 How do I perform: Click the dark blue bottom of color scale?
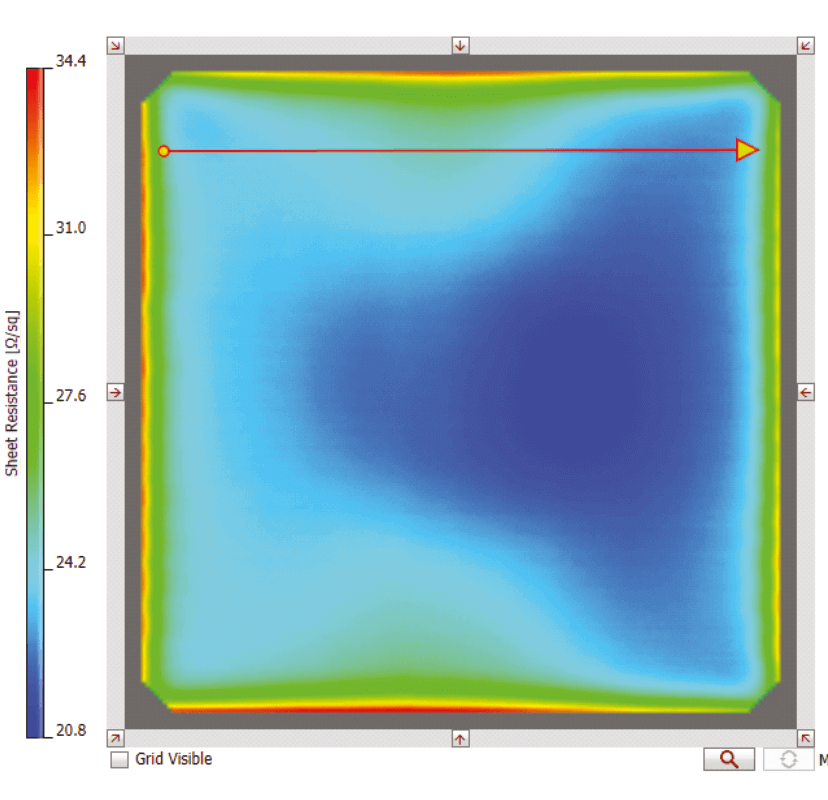[x=35, y=730]
